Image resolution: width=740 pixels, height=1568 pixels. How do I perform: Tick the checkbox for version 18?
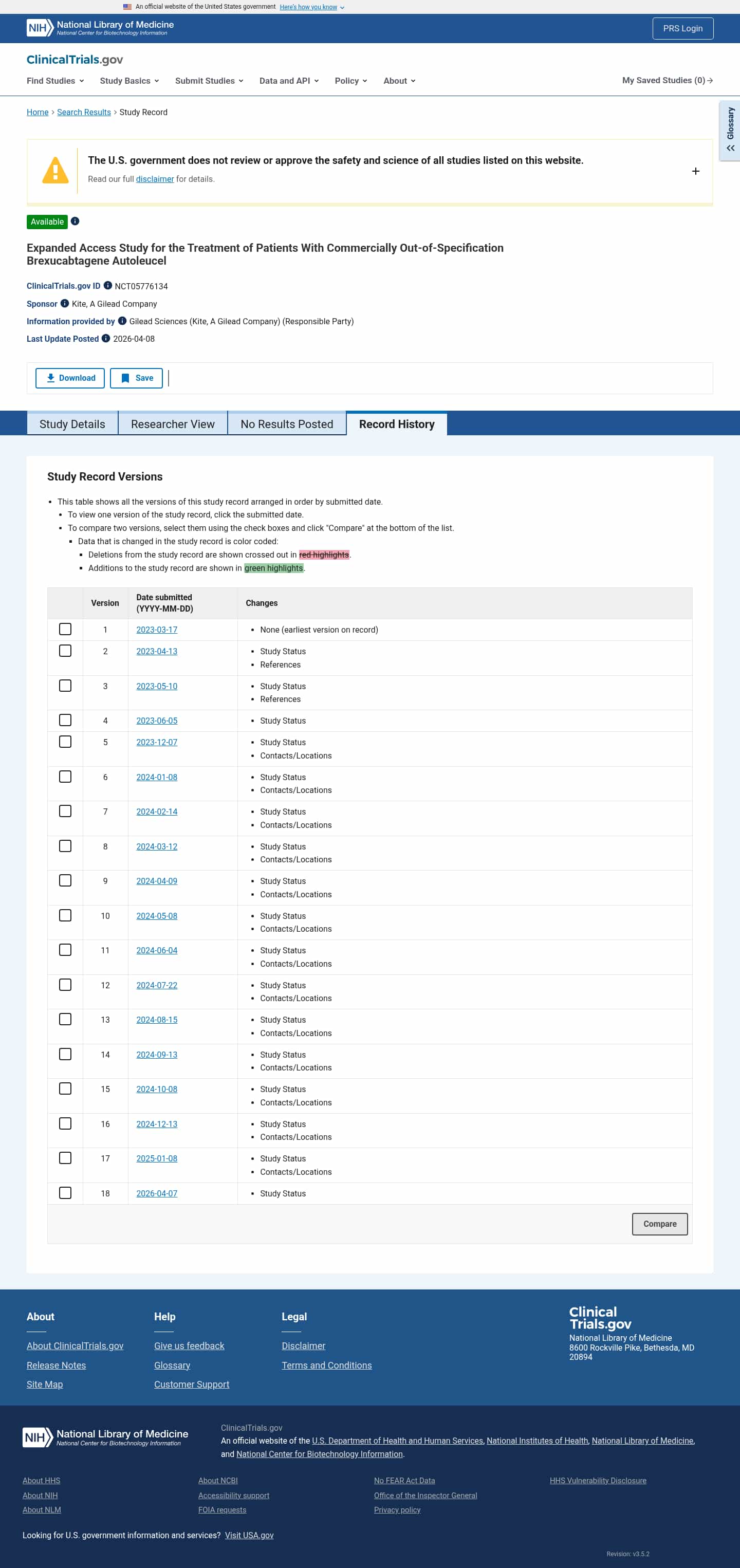(65, 1192)
